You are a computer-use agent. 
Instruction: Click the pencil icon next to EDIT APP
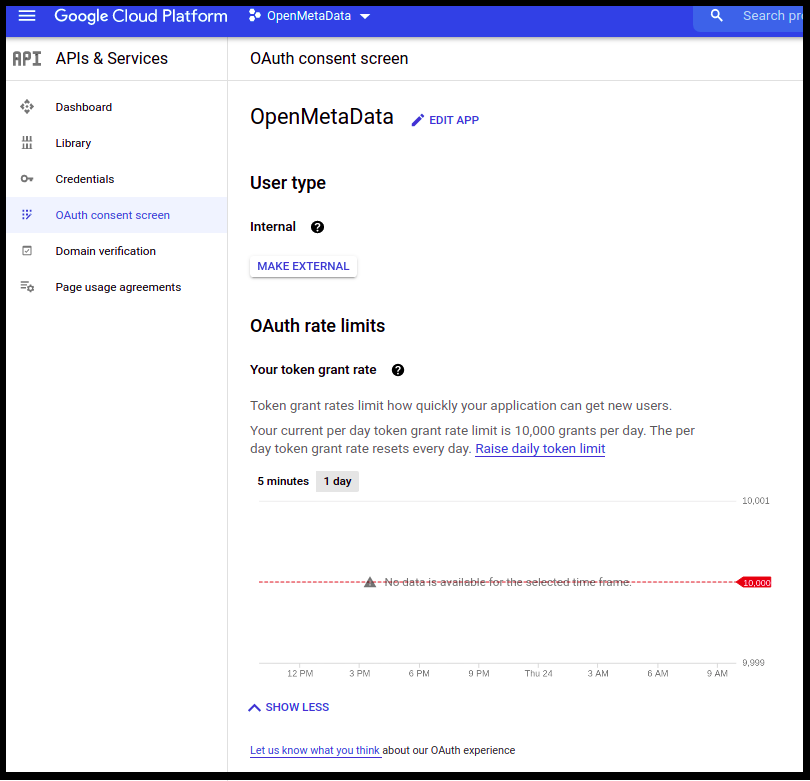click(x=417, y=119)
